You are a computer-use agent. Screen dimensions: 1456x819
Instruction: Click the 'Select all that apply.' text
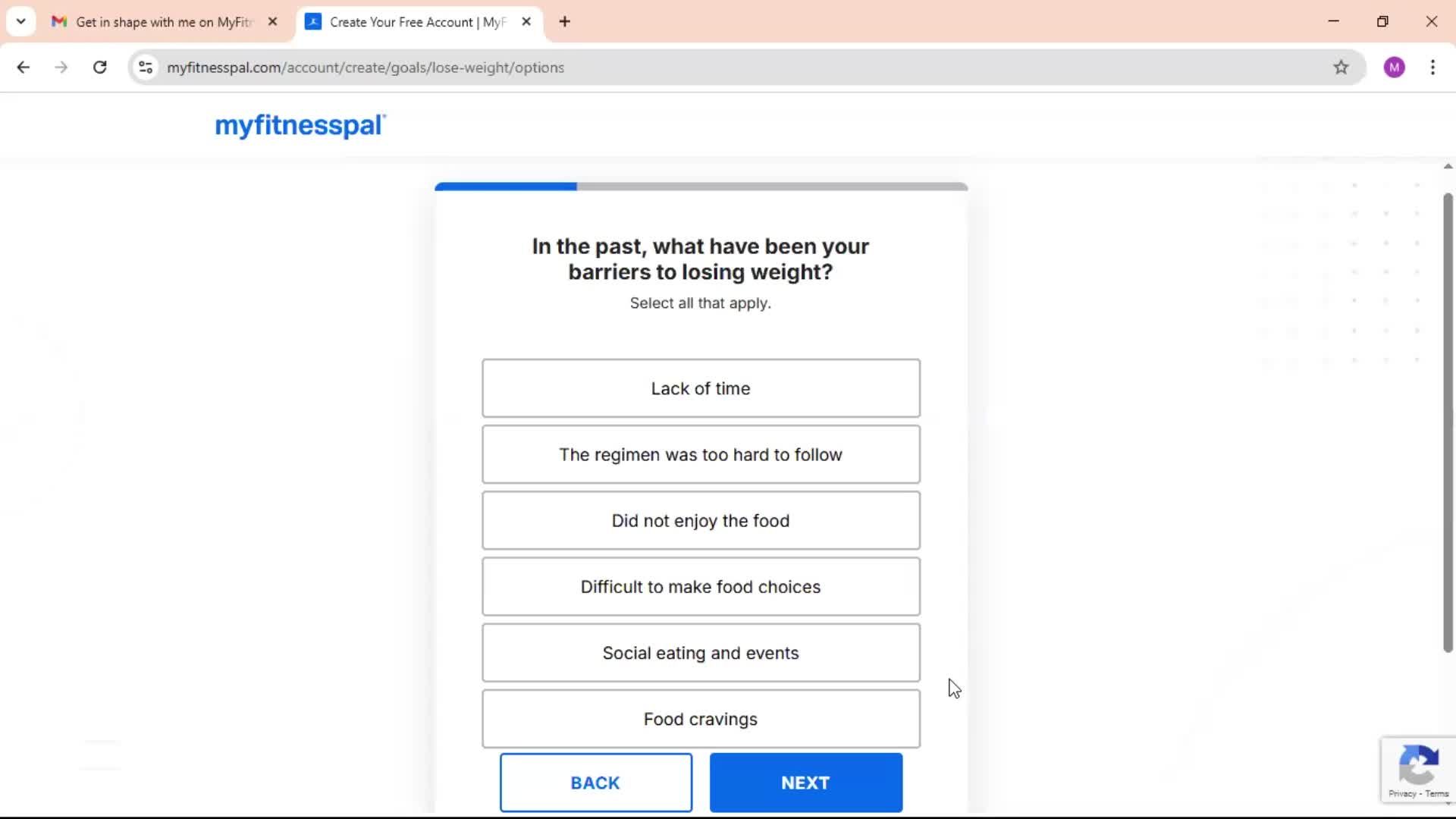700,303
